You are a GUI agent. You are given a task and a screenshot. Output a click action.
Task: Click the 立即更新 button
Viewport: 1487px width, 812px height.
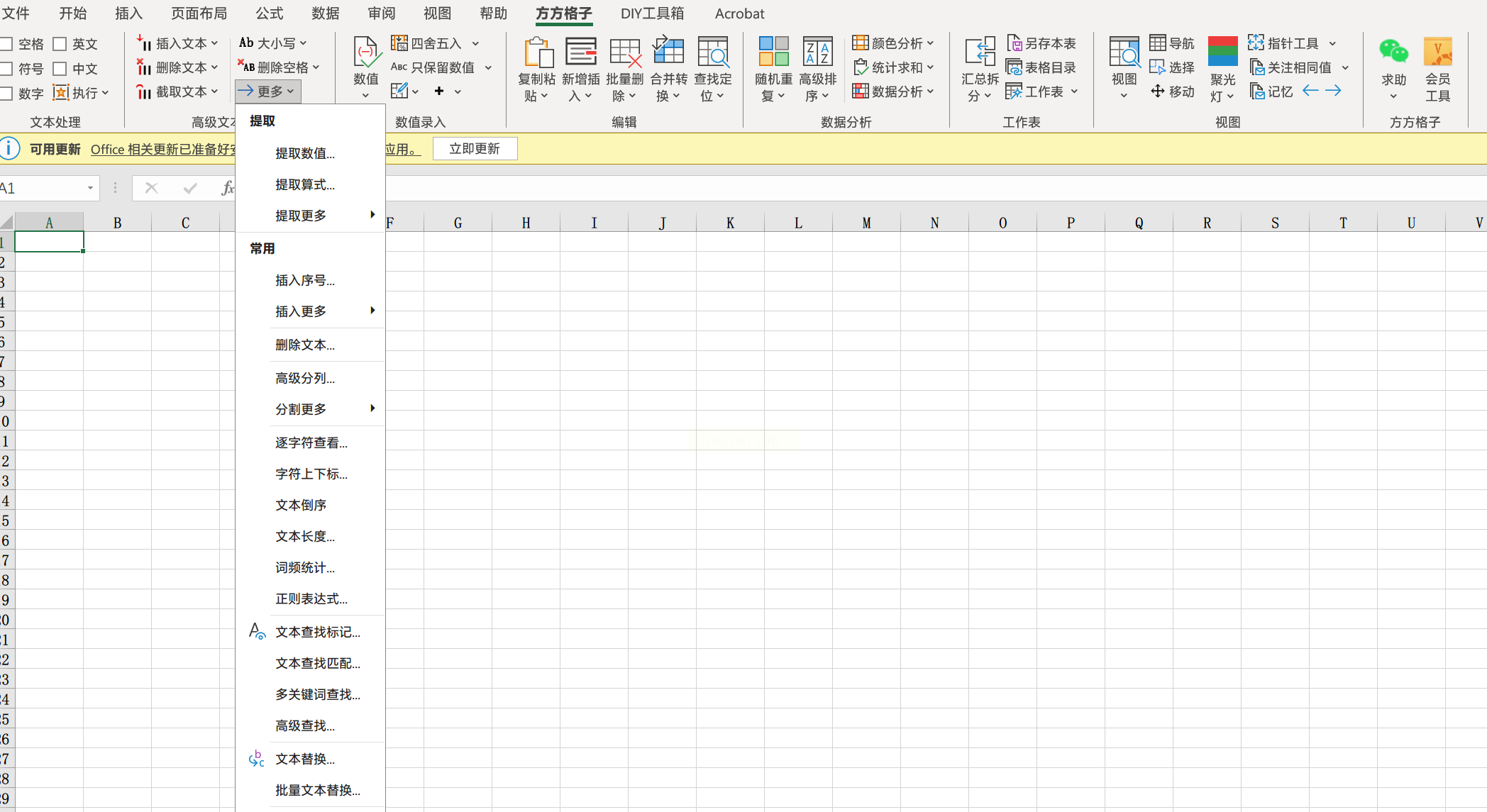click(x=475, y=149)
